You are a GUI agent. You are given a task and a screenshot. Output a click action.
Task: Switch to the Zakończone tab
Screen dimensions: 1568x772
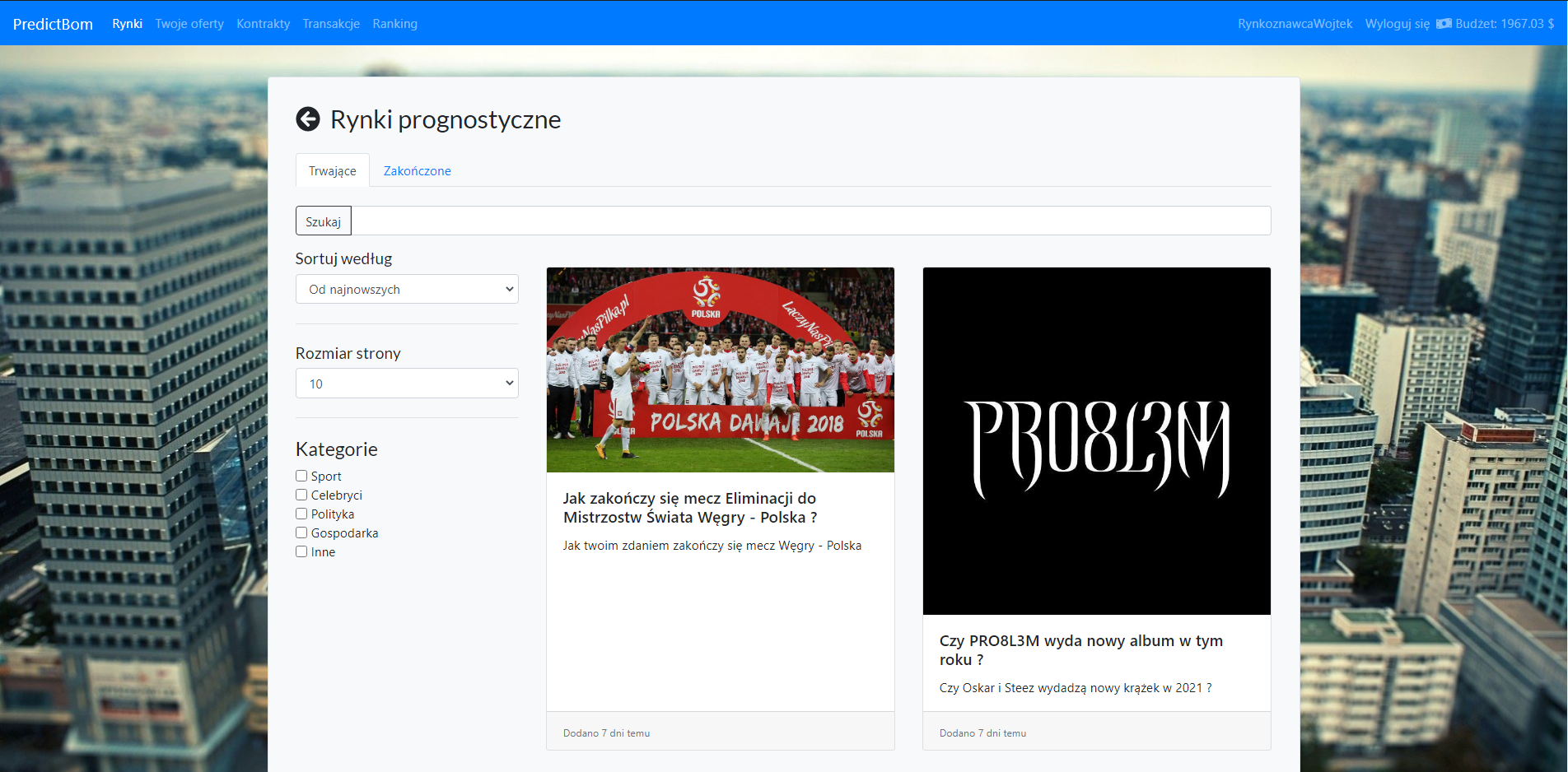[417, 170]
